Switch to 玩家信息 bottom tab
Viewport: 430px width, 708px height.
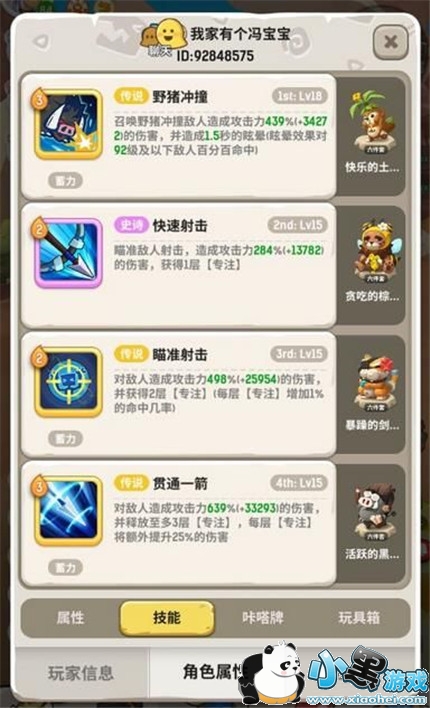point(81,673)
